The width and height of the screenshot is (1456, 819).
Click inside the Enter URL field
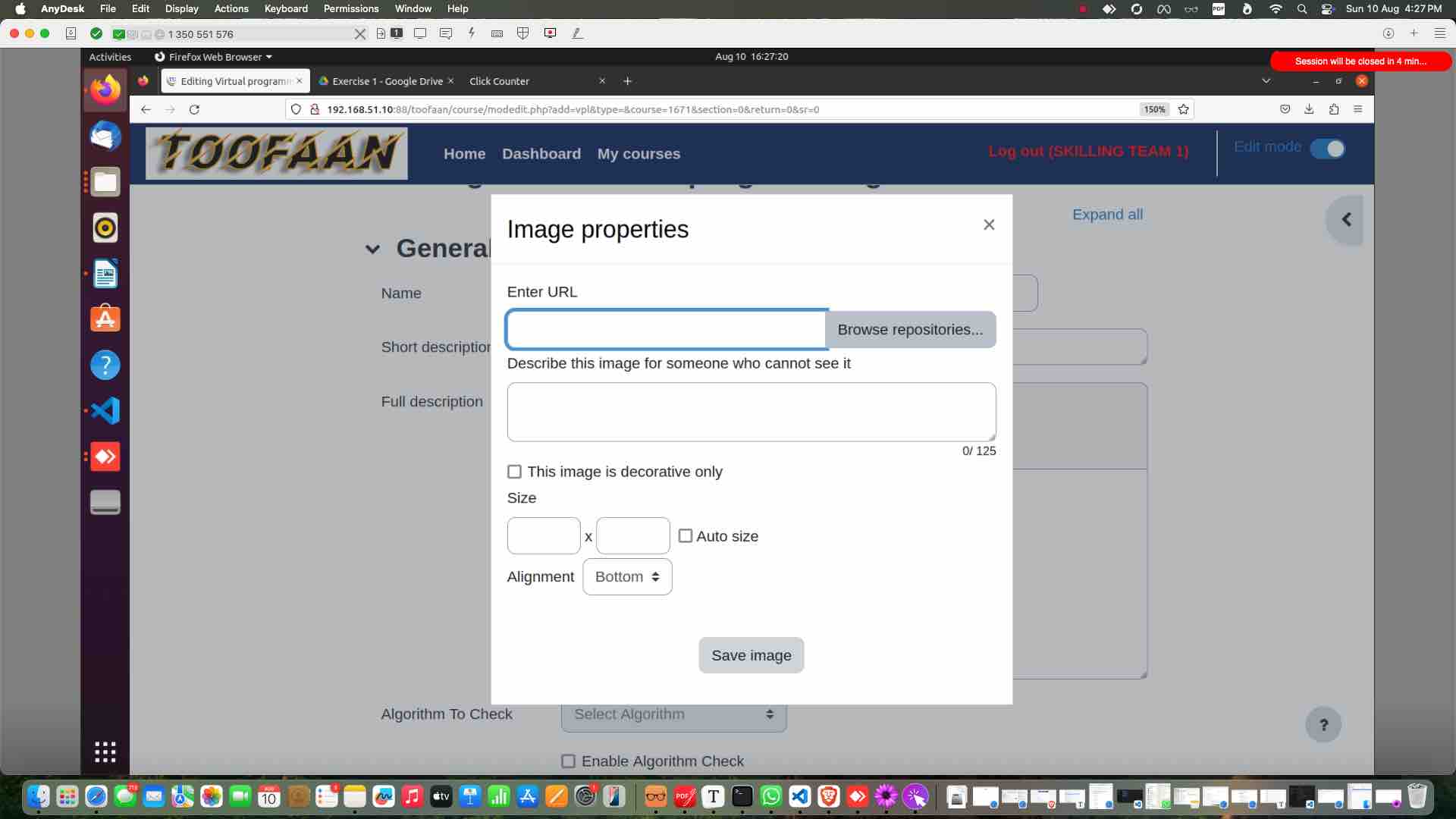point(666,328)
